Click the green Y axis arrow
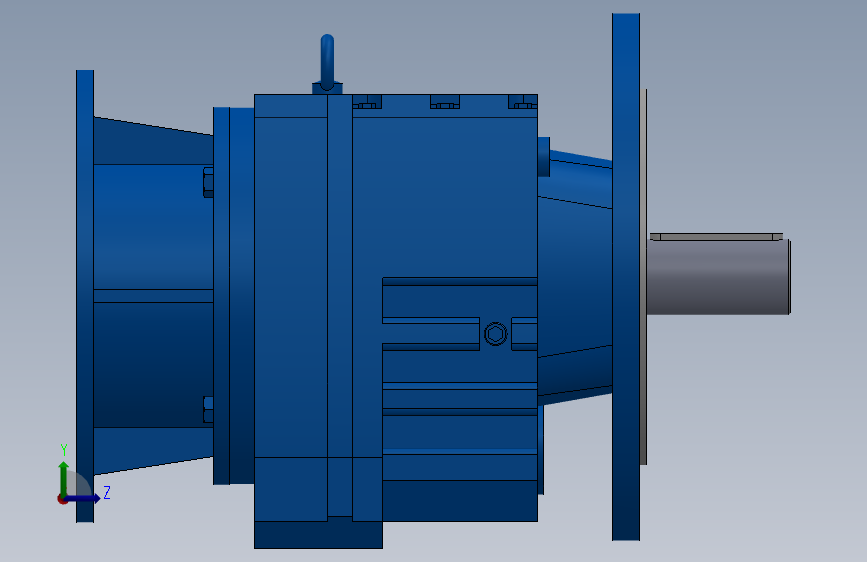This screenshot has width=867, height=562. point(64,479)
